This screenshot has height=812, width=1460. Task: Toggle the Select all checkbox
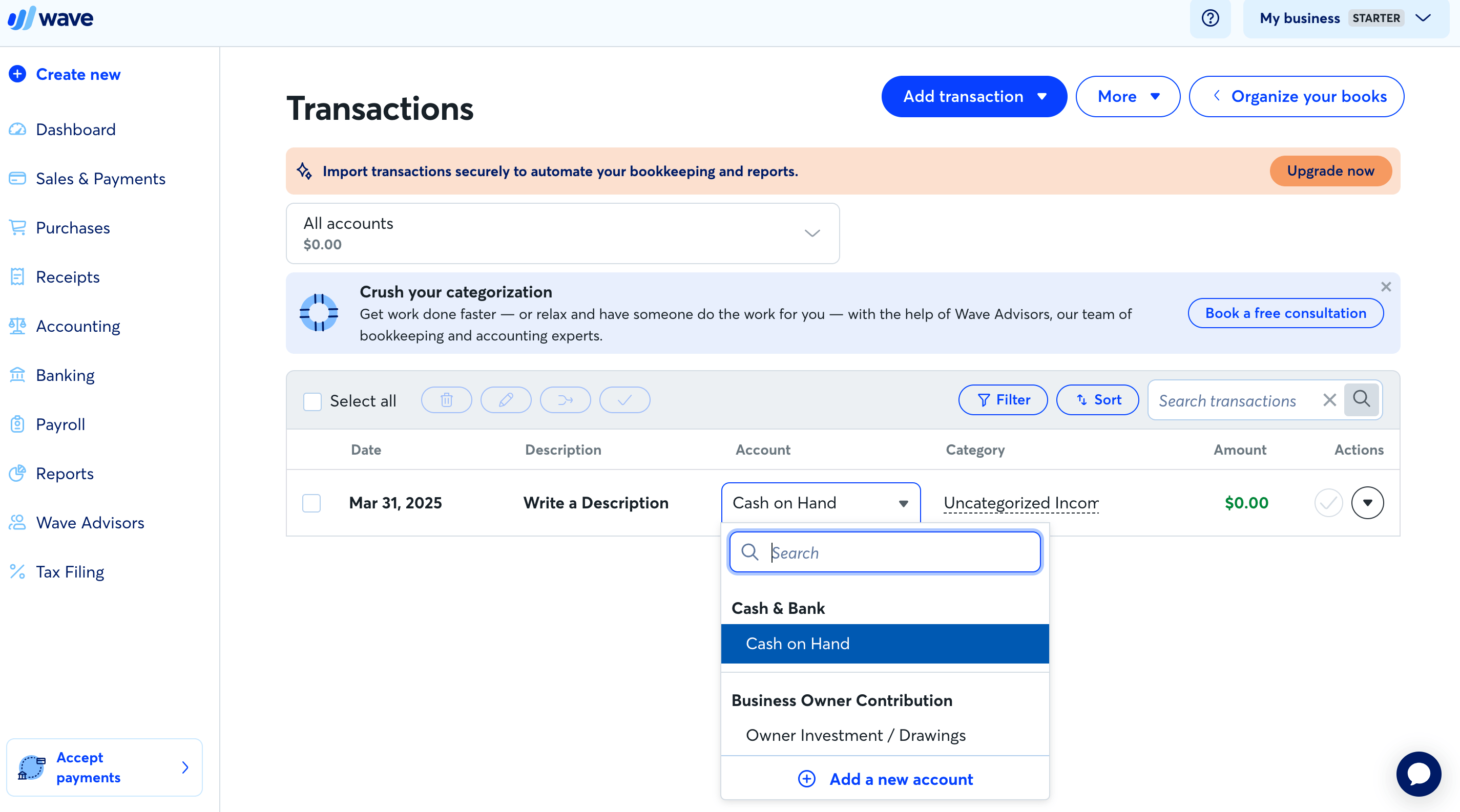[312, 401]
